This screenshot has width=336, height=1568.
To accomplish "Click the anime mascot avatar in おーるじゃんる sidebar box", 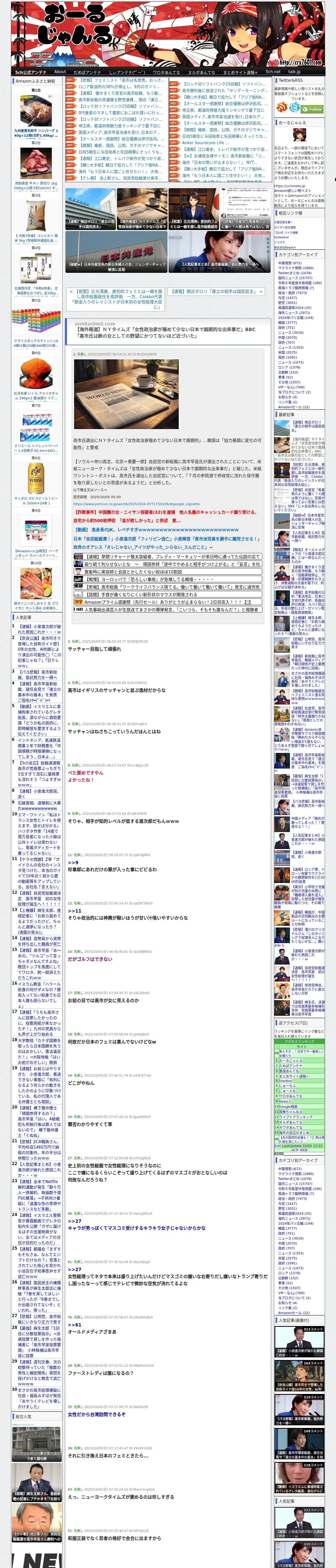I will (x=299, y=135).
